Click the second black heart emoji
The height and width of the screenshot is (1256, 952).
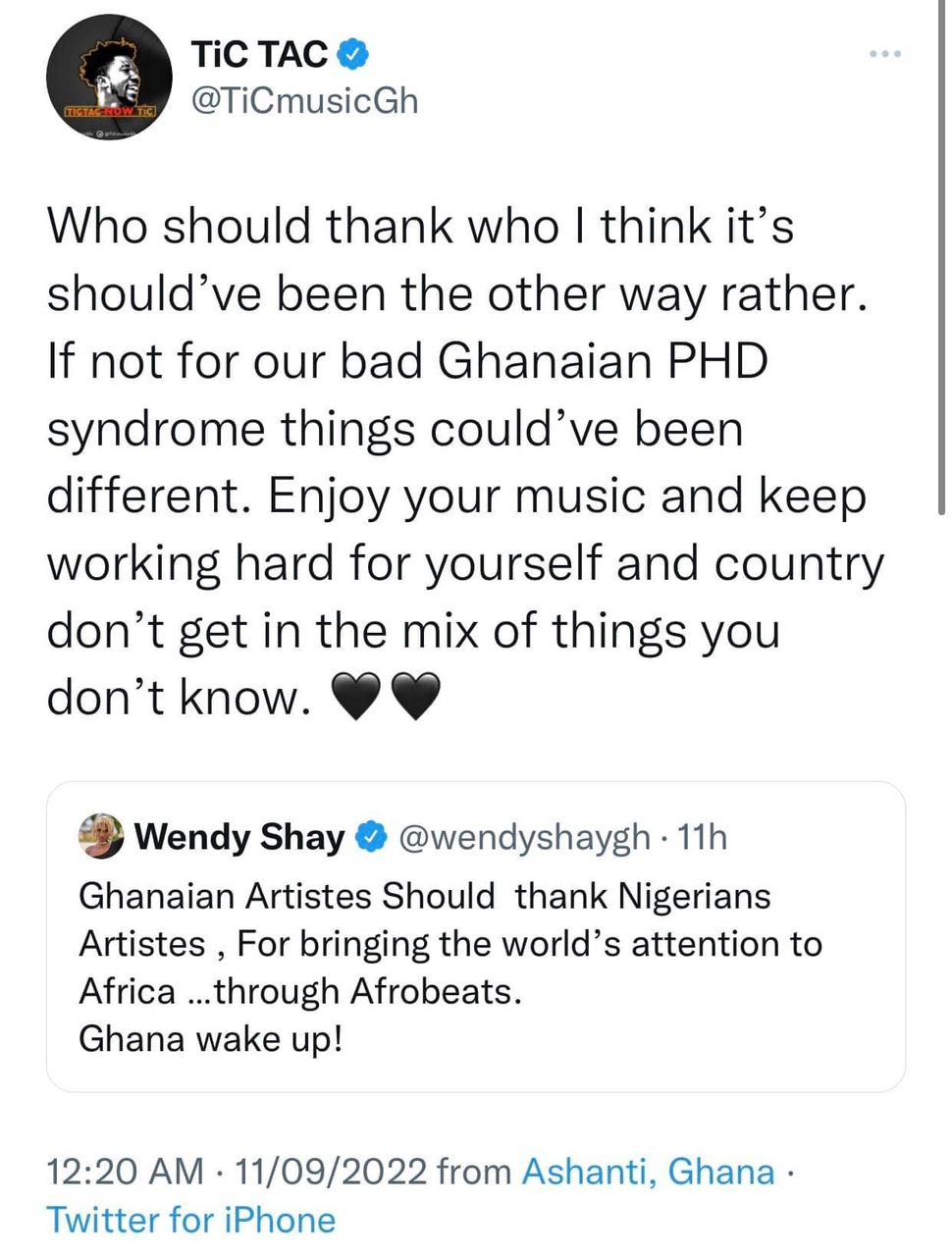(x=415, y=698)
